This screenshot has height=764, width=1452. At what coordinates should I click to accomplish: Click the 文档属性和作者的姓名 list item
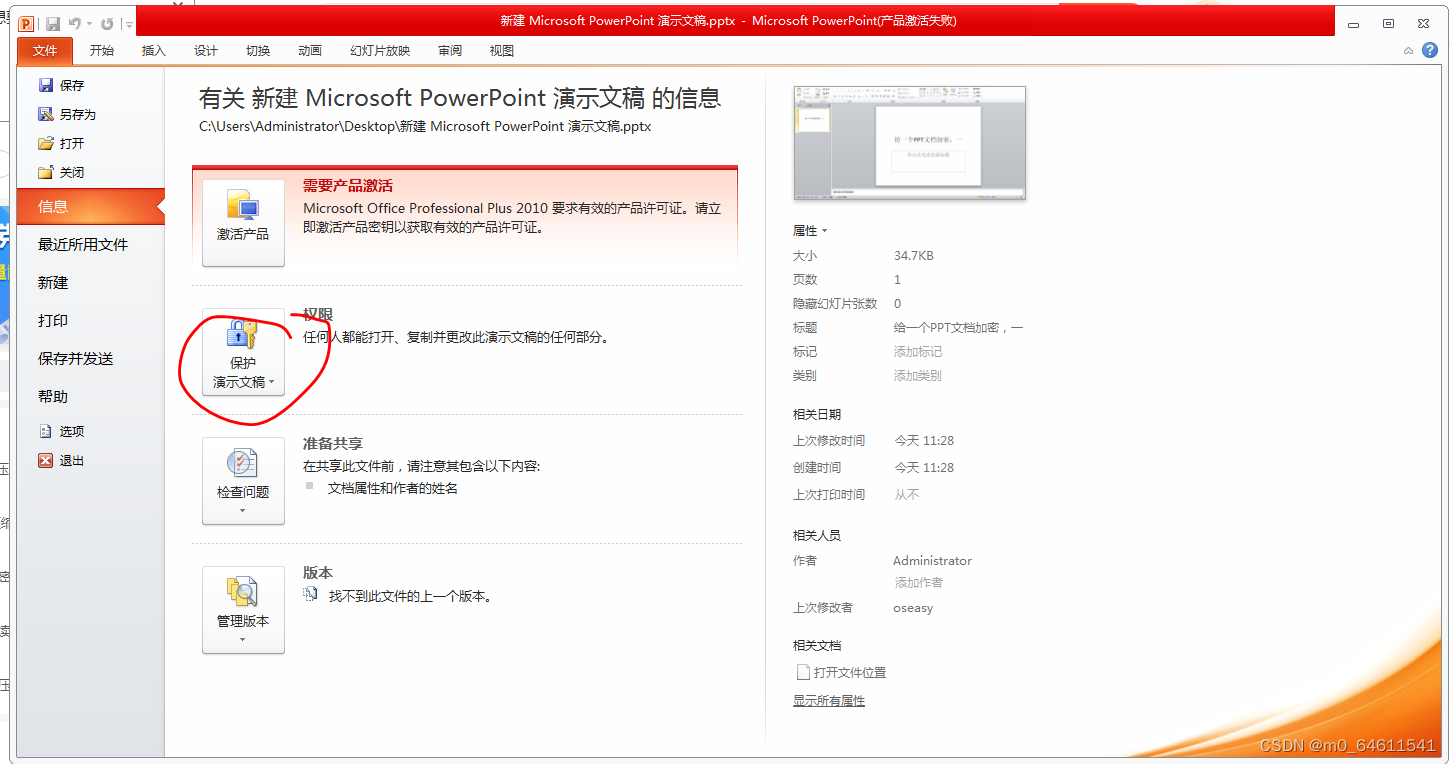pos(393,488)
